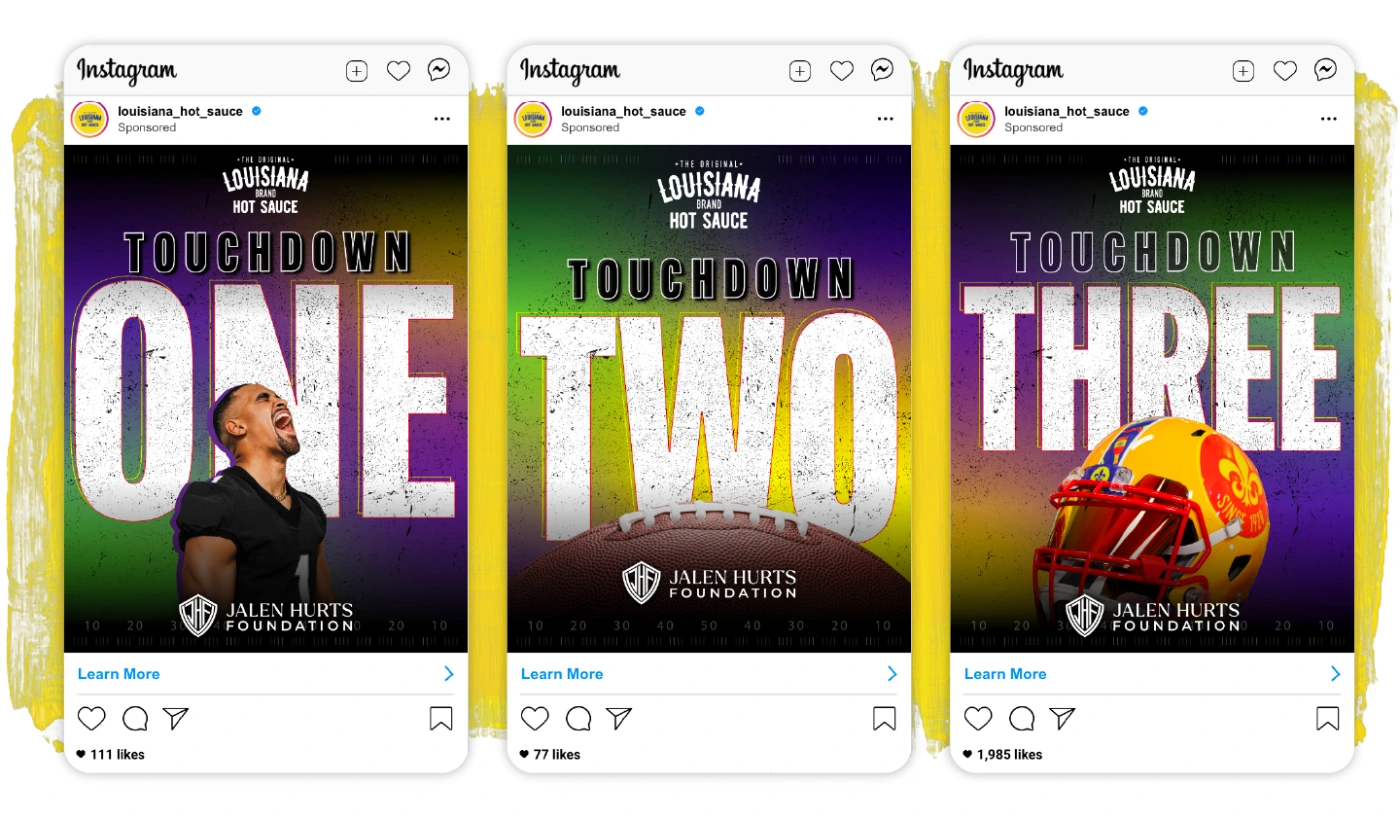Screen dimensions: 1400x819
Task: Open the more options menu on middle post
Action: click(x=885, y=119)
